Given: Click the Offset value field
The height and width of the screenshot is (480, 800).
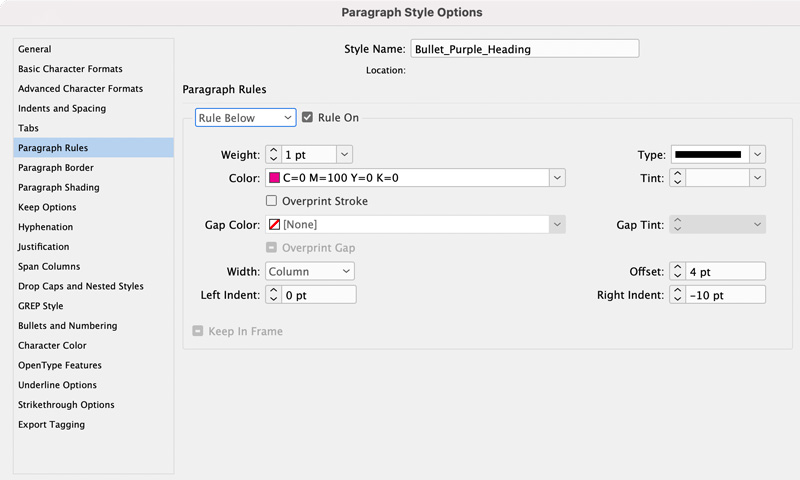Looking at the screenshot, I should [726, 271].
